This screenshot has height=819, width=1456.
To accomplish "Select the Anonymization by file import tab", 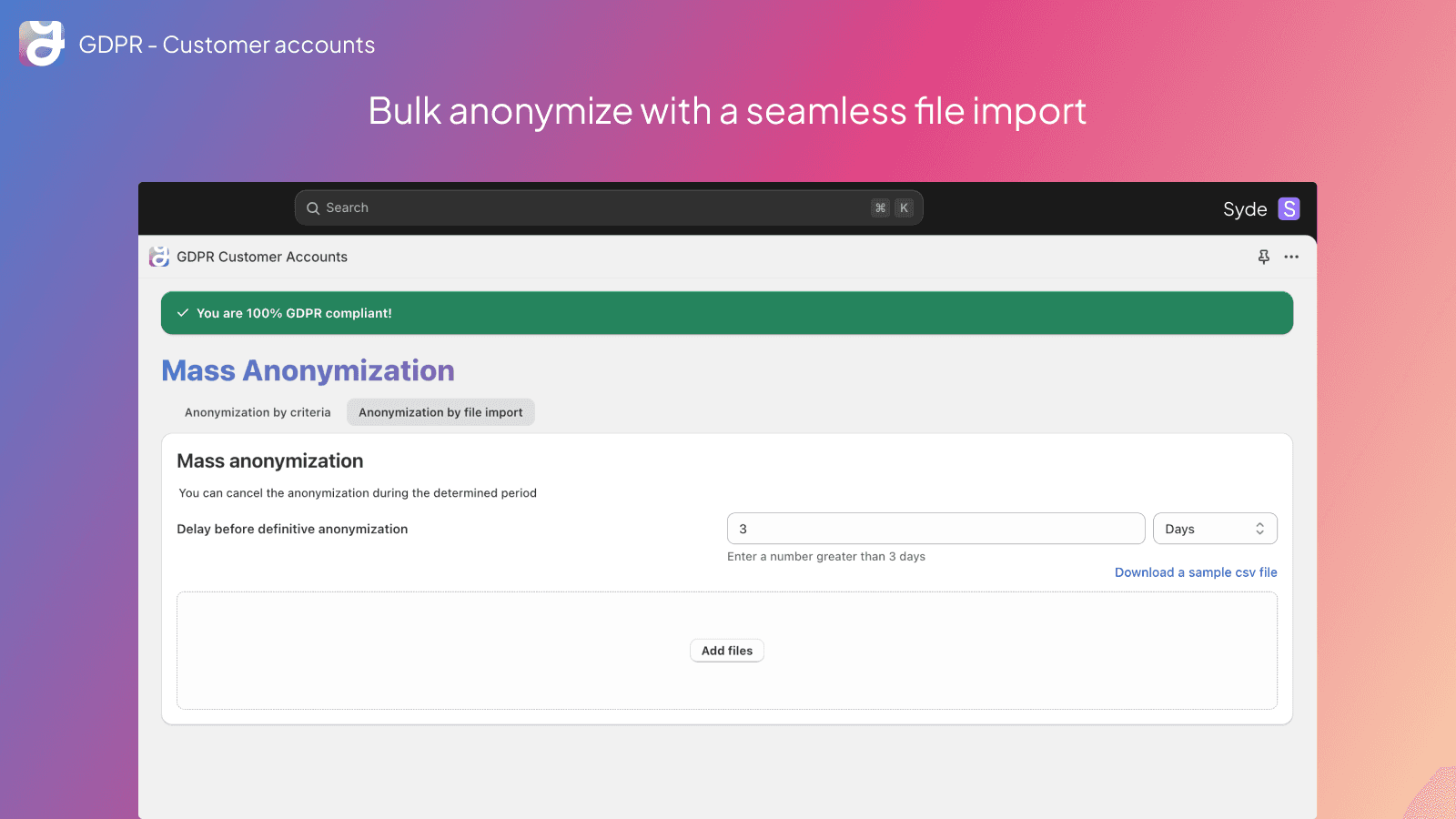I will [440, 412].
